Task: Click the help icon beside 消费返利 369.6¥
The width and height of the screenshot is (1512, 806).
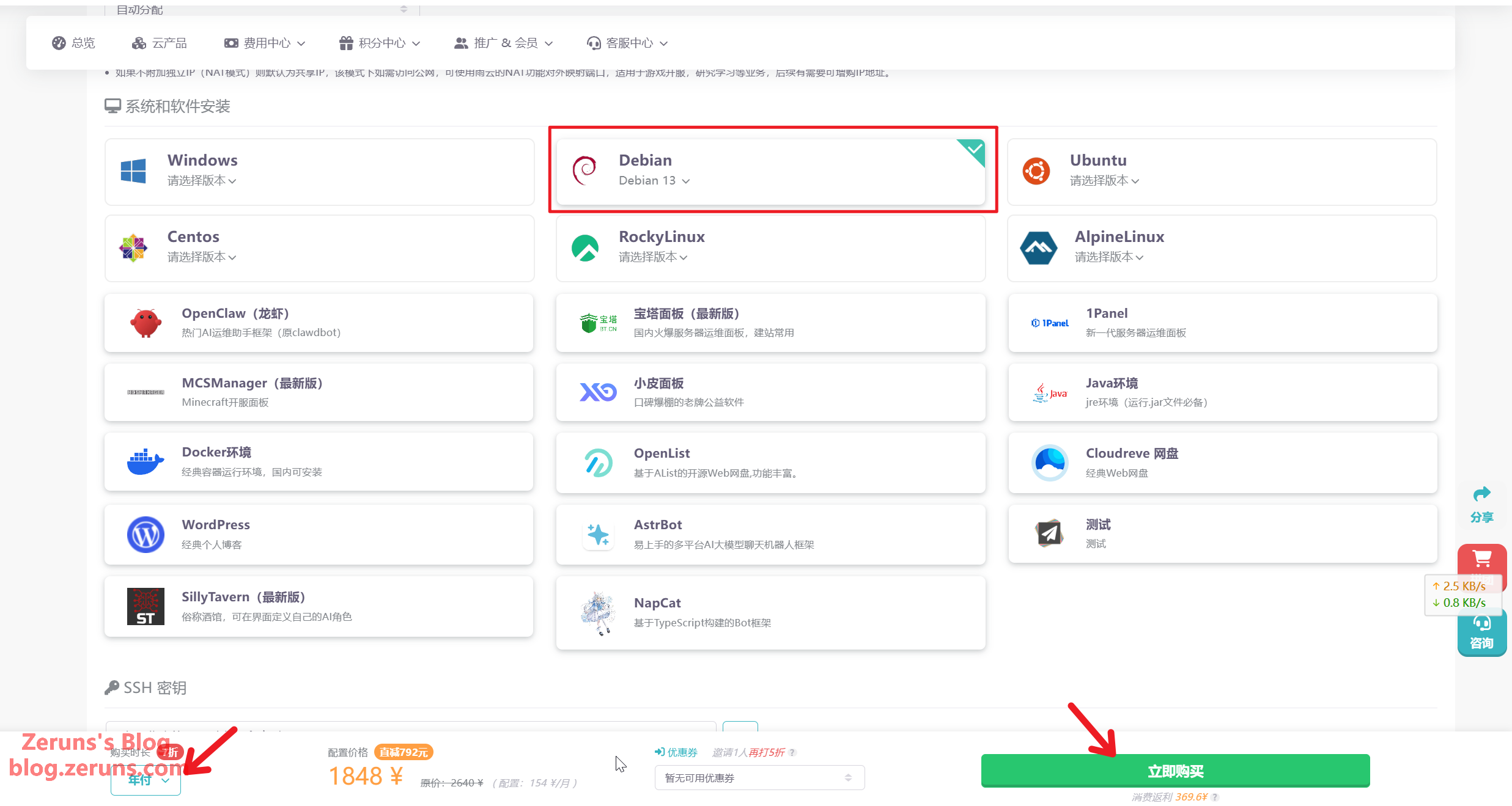Action: (x=1215, y=797)
